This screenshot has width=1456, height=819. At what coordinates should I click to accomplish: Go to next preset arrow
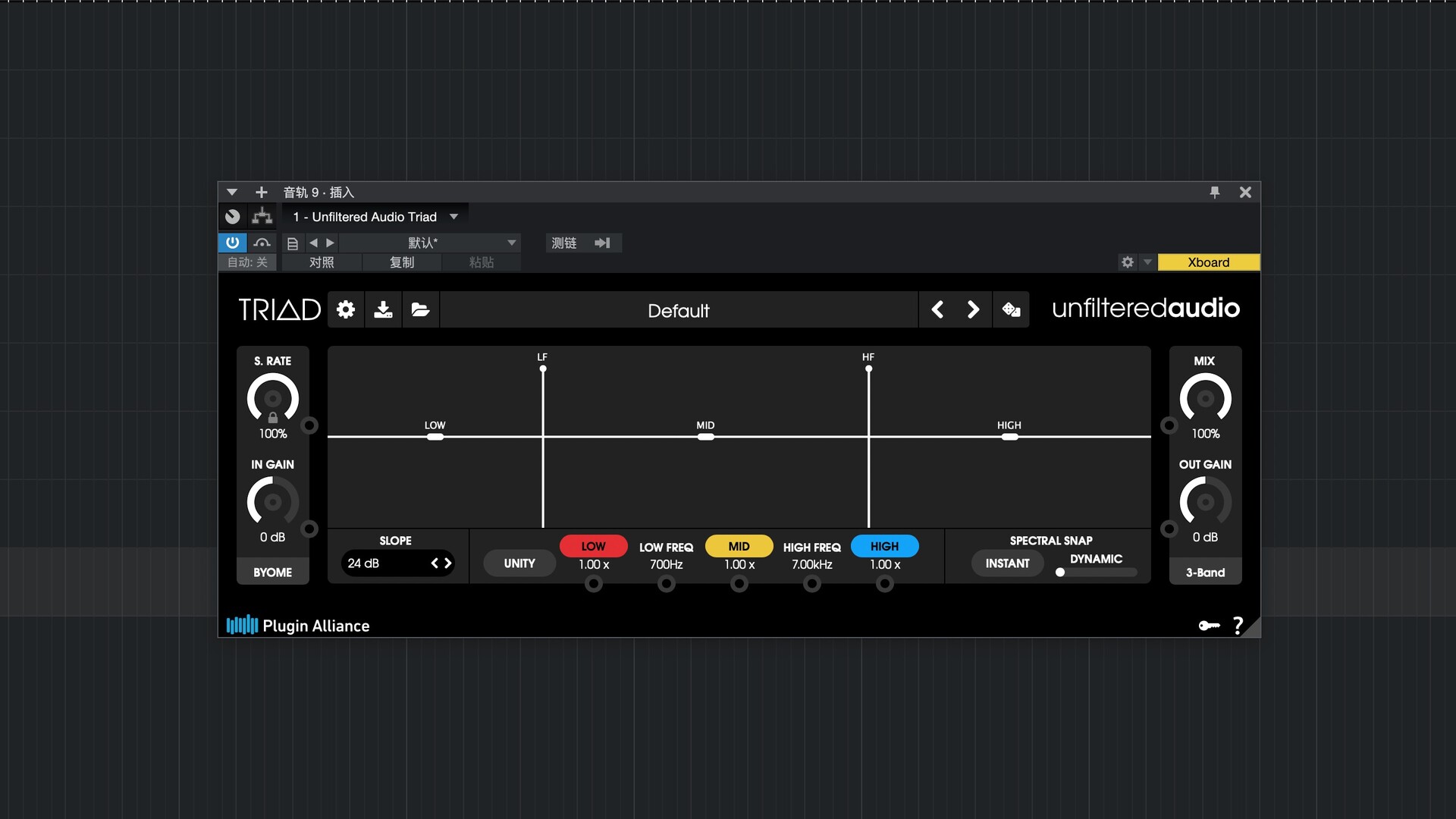[x=974, y=309]
